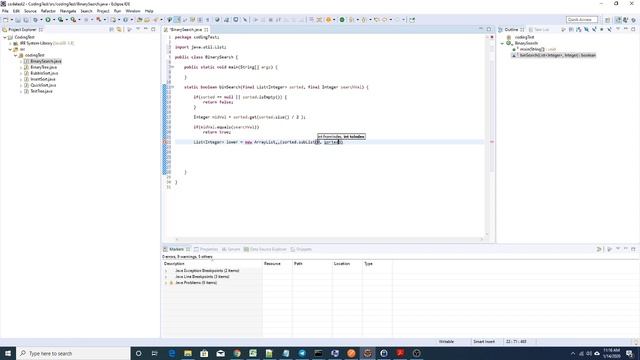This screenshot has height=360, width=640.
Task: Click the Save toolbar icon
Action: point(18,20)
